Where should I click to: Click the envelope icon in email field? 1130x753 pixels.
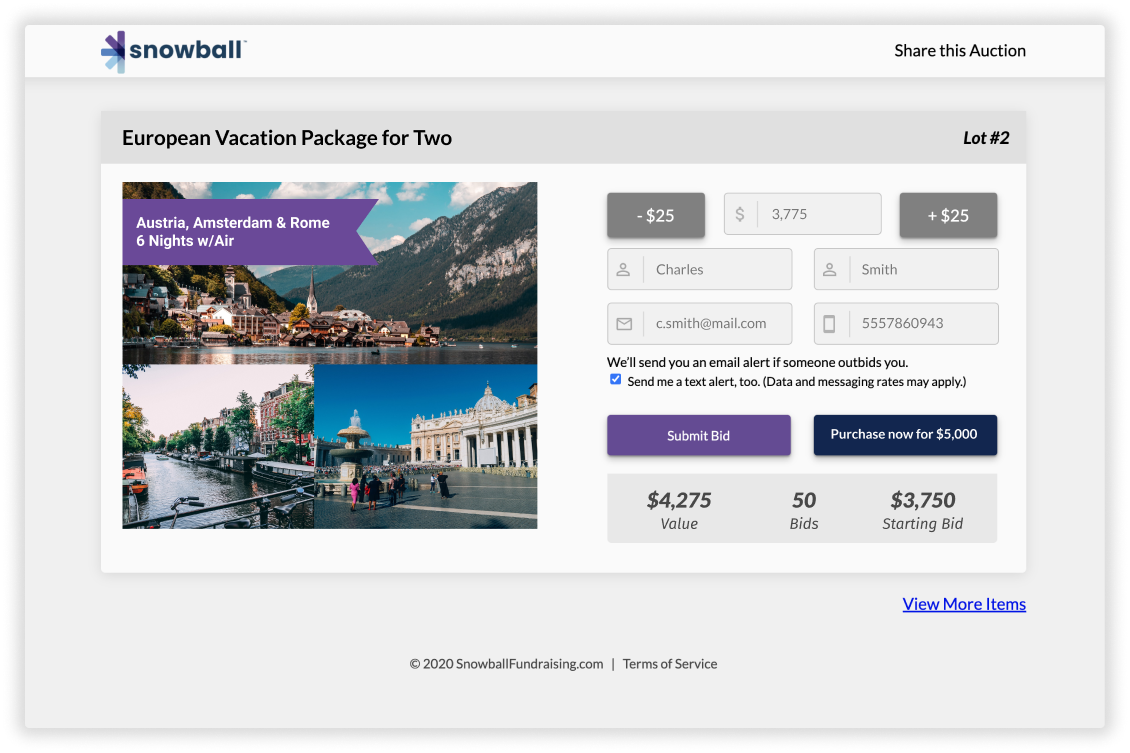point(624,324)
